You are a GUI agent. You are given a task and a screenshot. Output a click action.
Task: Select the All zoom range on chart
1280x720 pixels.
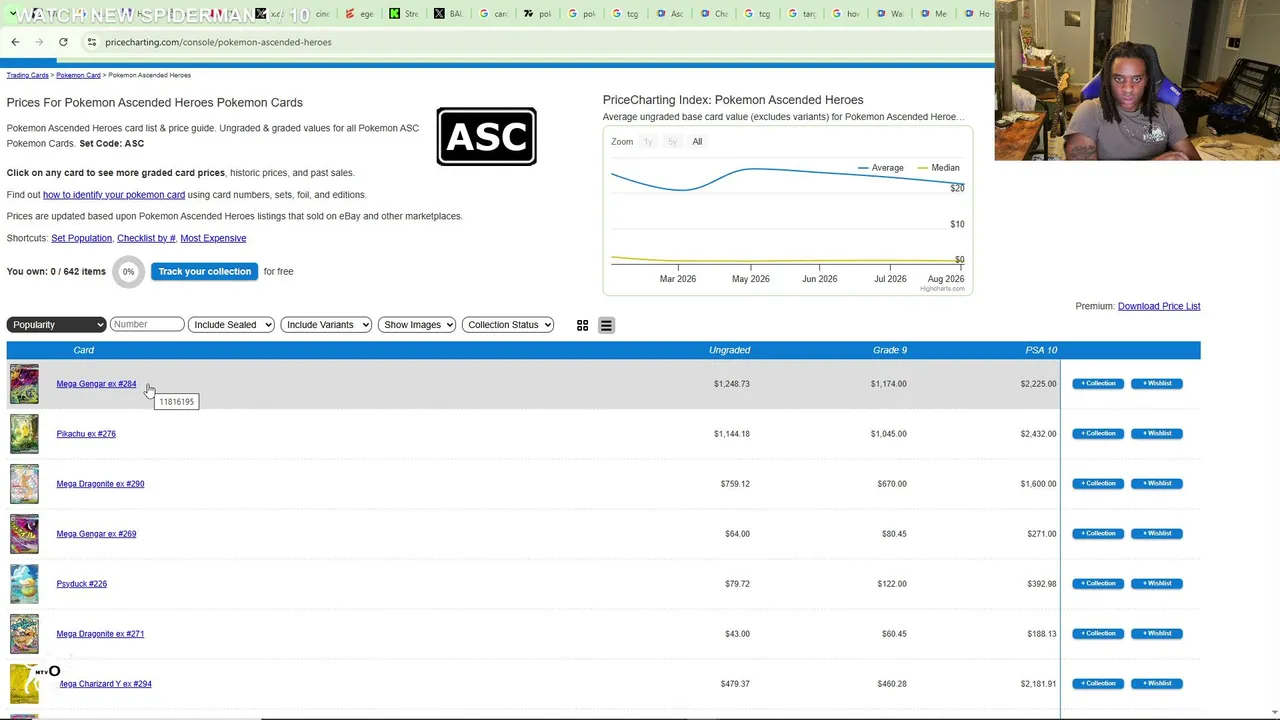[x=697, y=142]
